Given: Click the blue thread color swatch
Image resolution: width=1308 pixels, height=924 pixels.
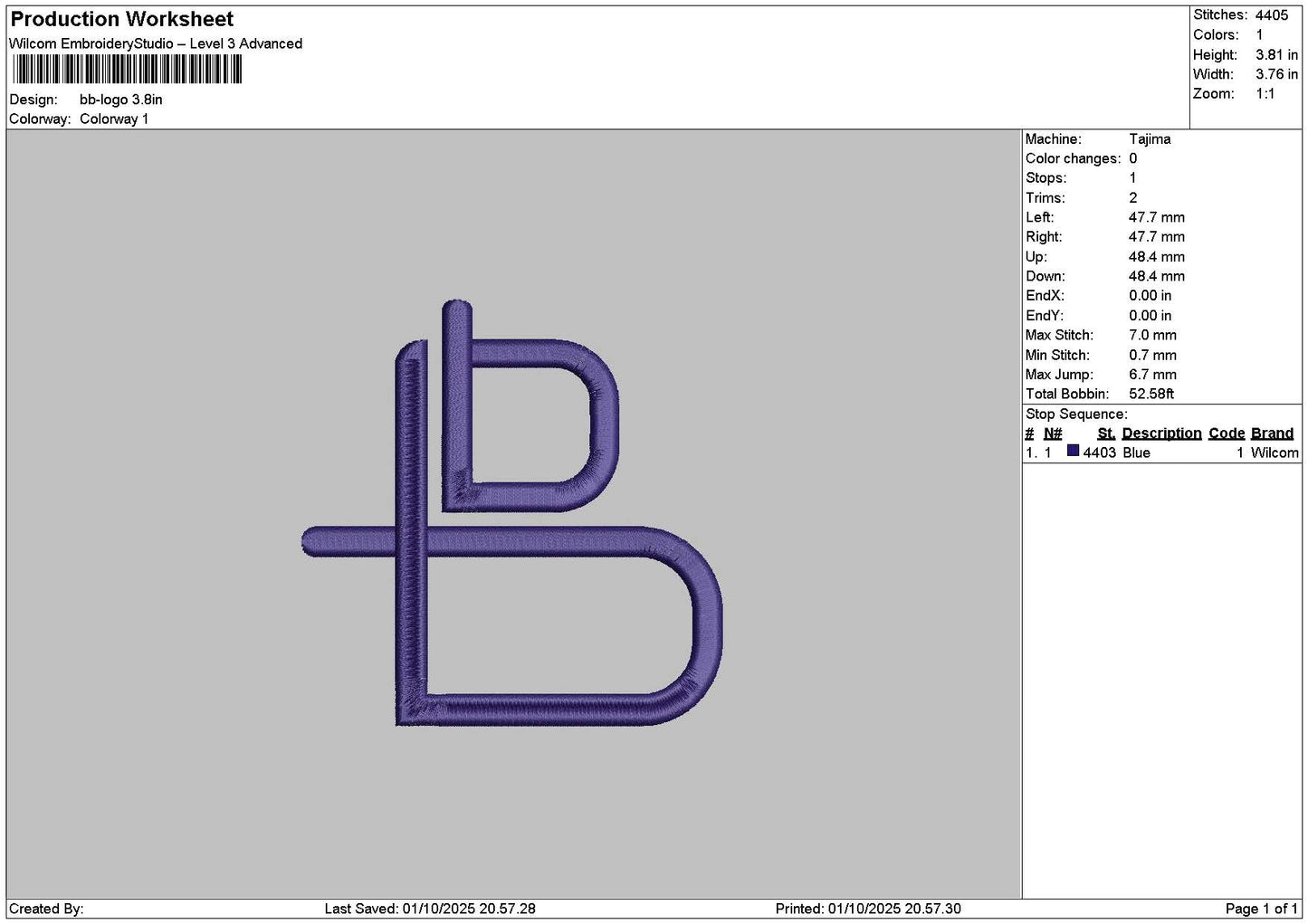Looking at the screenshot, I should [1074, 451].
